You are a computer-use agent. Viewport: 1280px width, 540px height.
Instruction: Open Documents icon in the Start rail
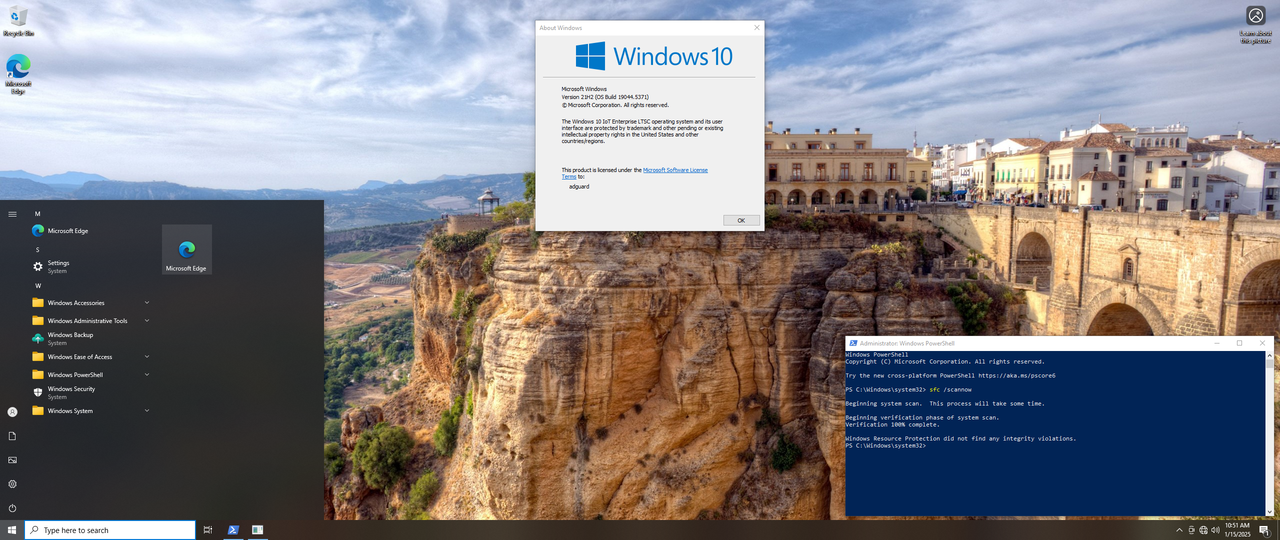point(12,436)
